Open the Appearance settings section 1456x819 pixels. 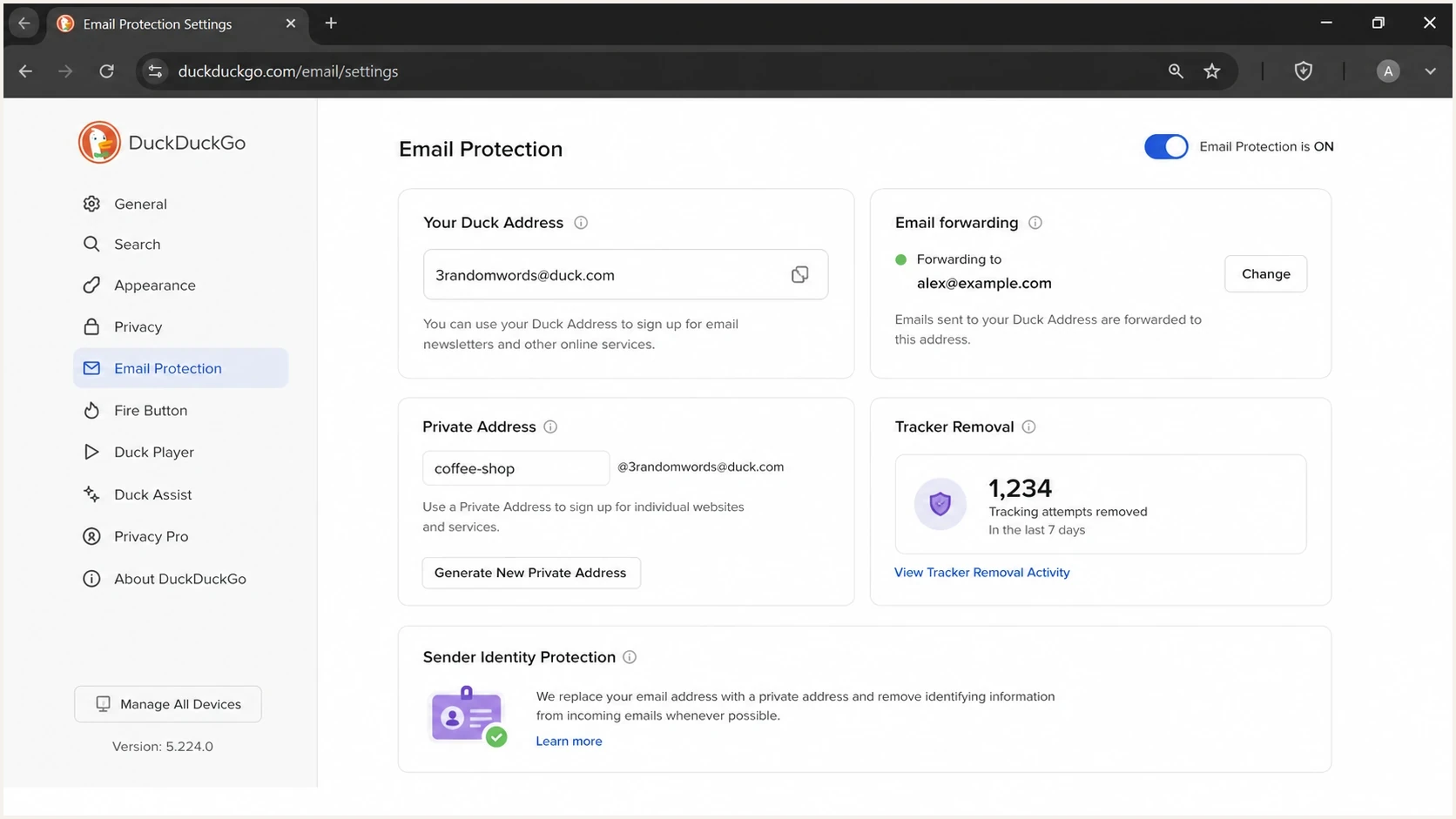(x=181, y=285)
